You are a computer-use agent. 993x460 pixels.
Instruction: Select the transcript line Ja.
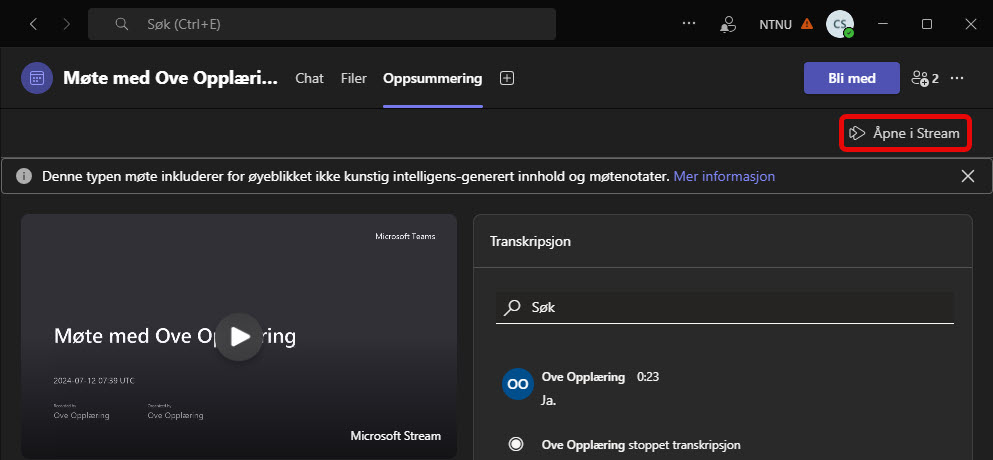point(549,401)
